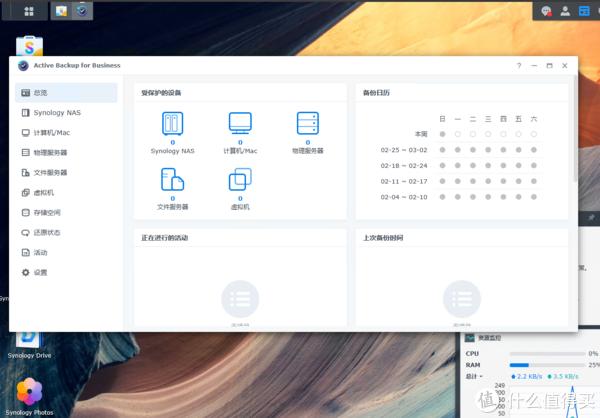Click the 计算机/Mac device count 0
600x418 pixels.
[x=240, y=142]
